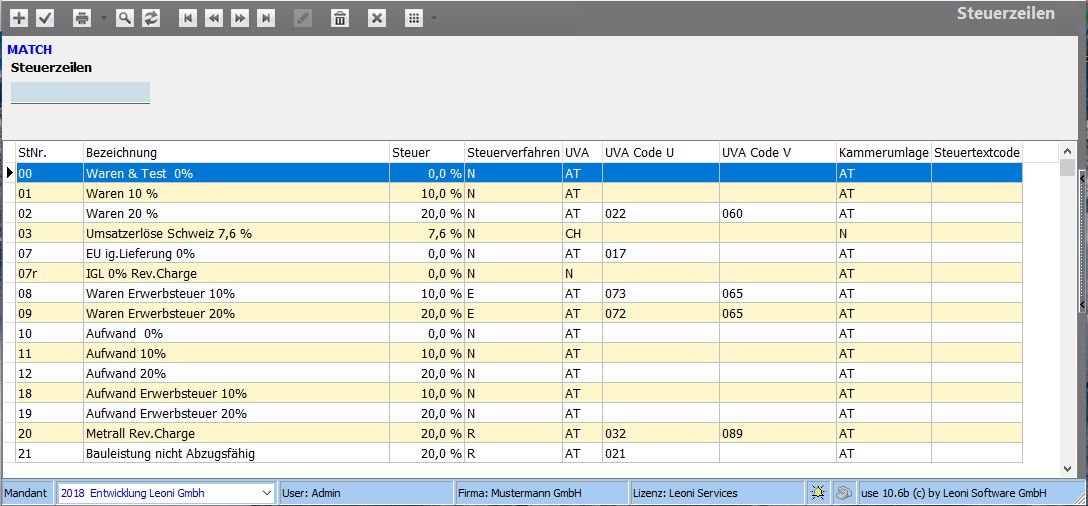1088x506 pixels.
Task: Click the pencil edit icon
Action: tap(303, 19)
